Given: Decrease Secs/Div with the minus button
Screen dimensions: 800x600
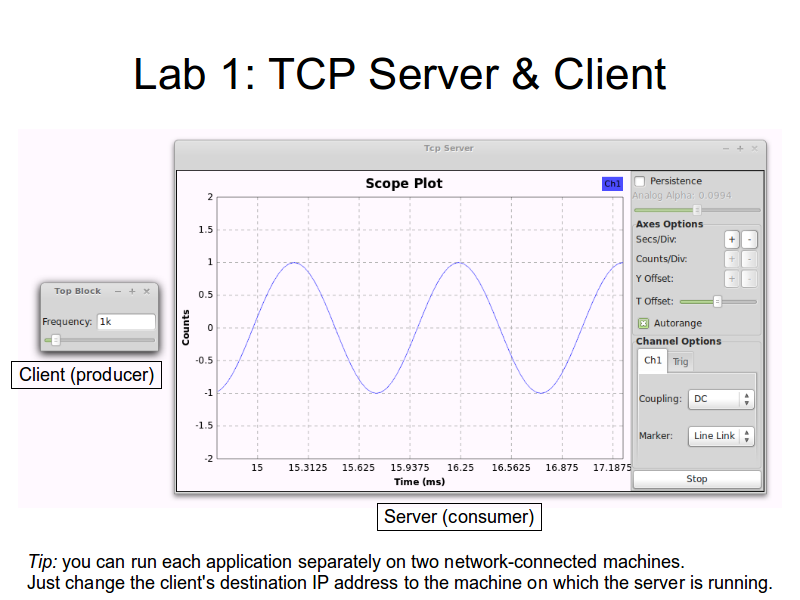Looking at the screenshot, I should (x=750, y=240).
